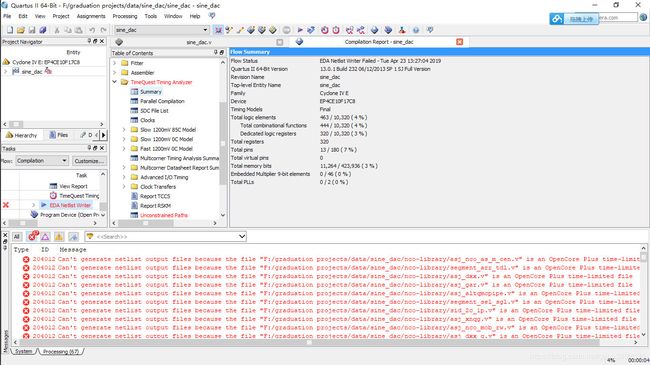Viewport: 650px width, 365px height.
Task: Open the Tools menu
Action: click(x=150, y=16)
